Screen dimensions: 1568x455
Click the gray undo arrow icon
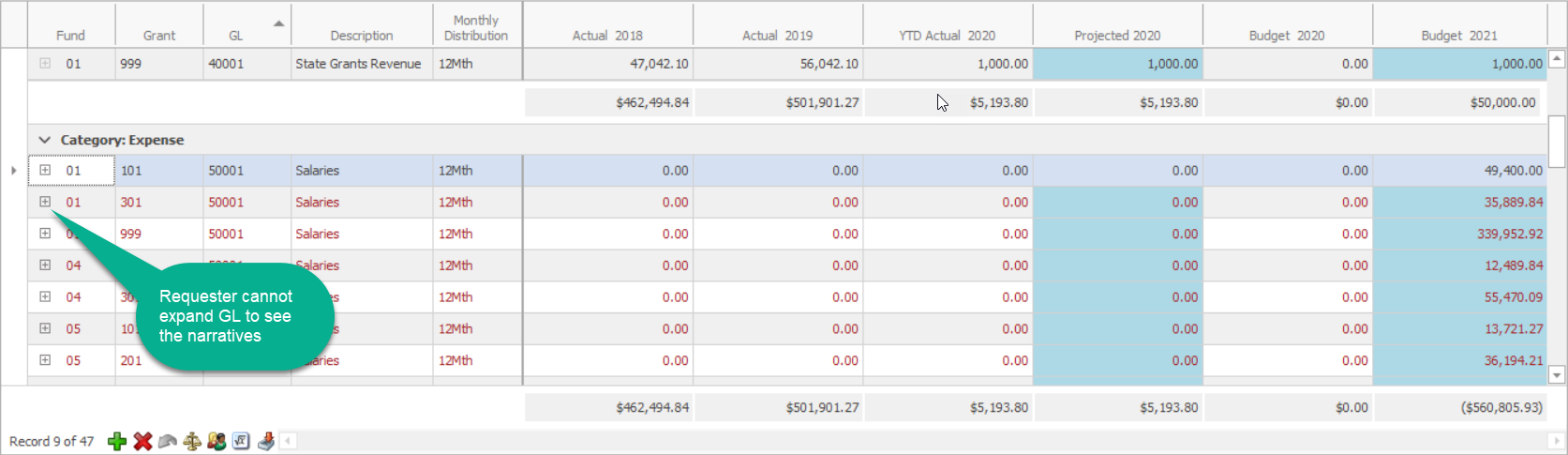(168, 442)
